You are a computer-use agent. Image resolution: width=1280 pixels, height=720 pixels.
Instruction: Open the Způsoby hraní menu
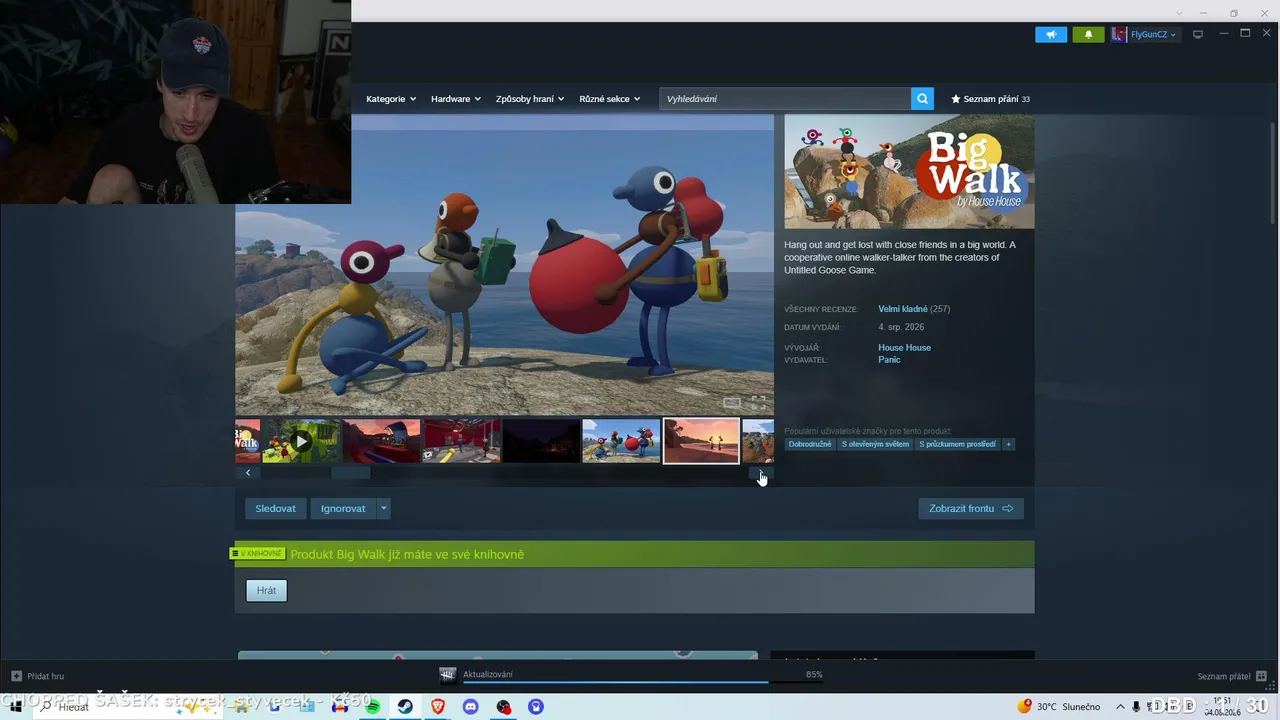pyautogui.click(x=530, y=99)
